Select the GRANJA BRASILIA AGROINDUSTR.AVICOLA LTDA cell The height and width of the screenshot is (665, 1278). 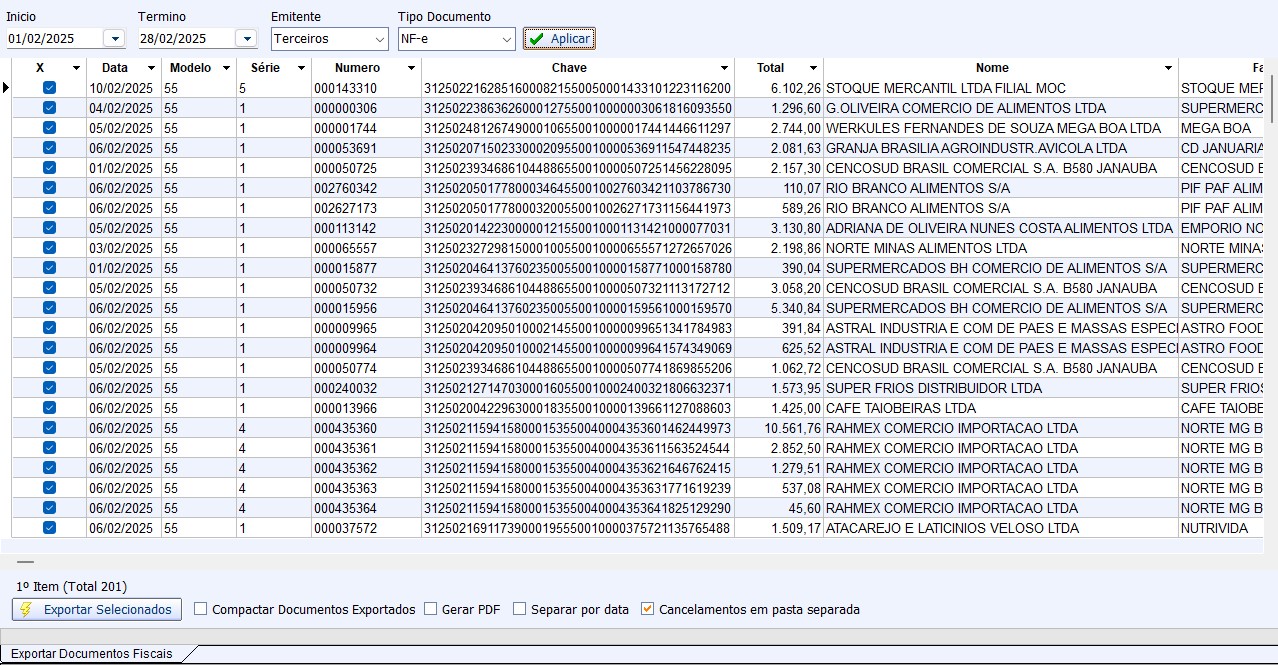(x=1001, y=148)
